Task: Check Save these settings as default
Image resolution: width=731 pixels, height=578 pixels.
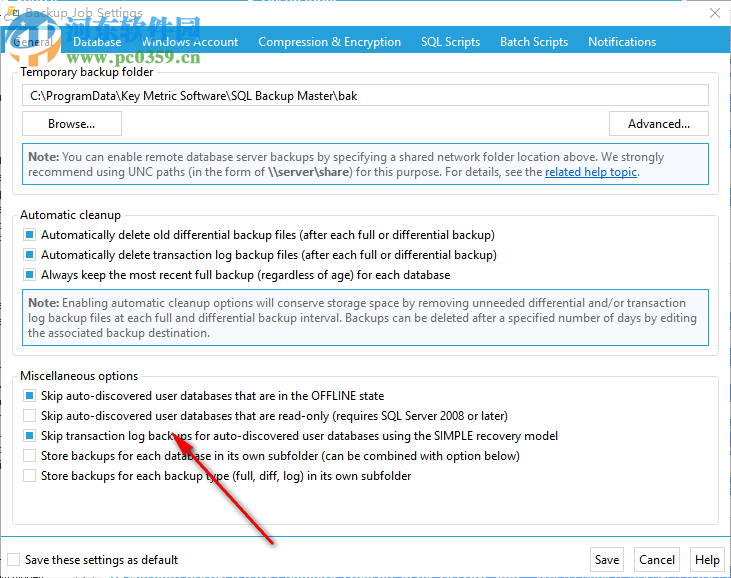Action: point(14,559)
